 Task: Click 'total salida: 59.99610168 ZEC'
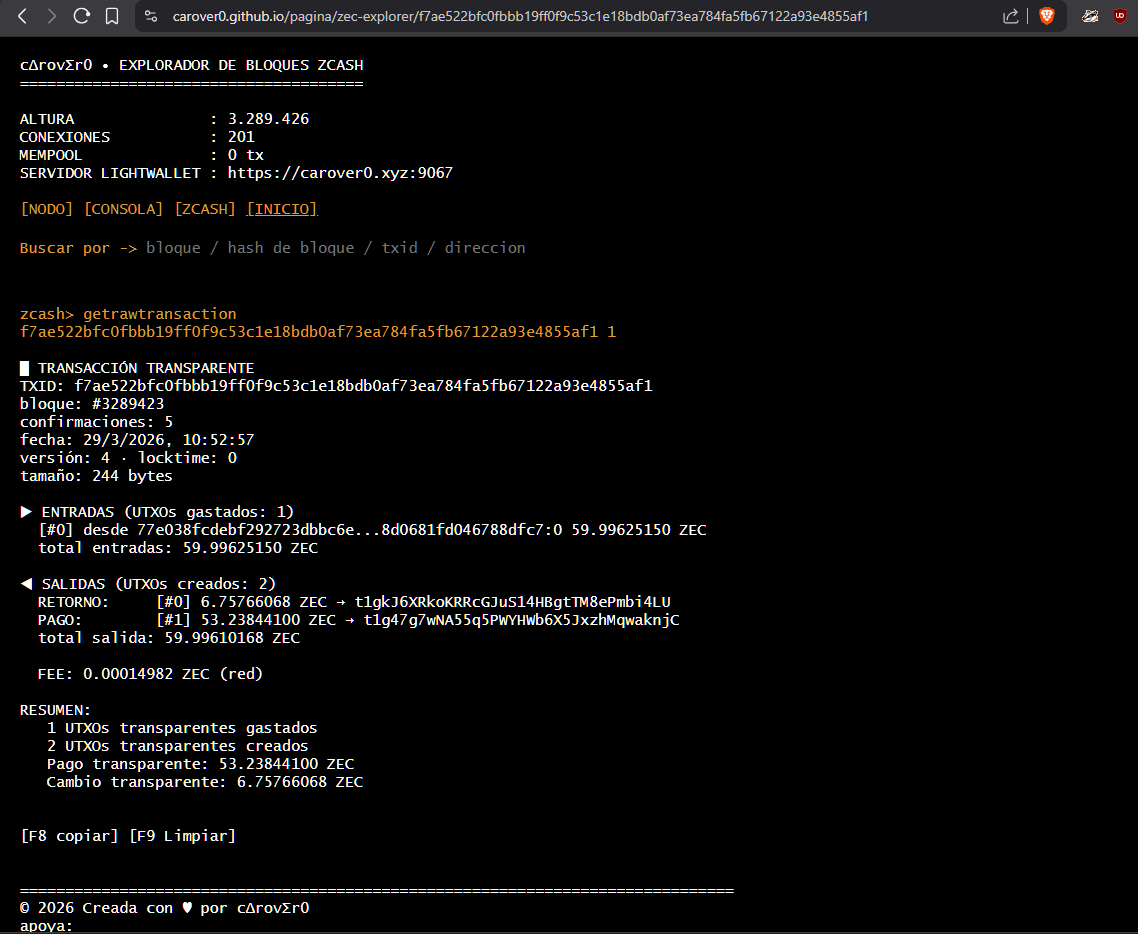point(168,638)
